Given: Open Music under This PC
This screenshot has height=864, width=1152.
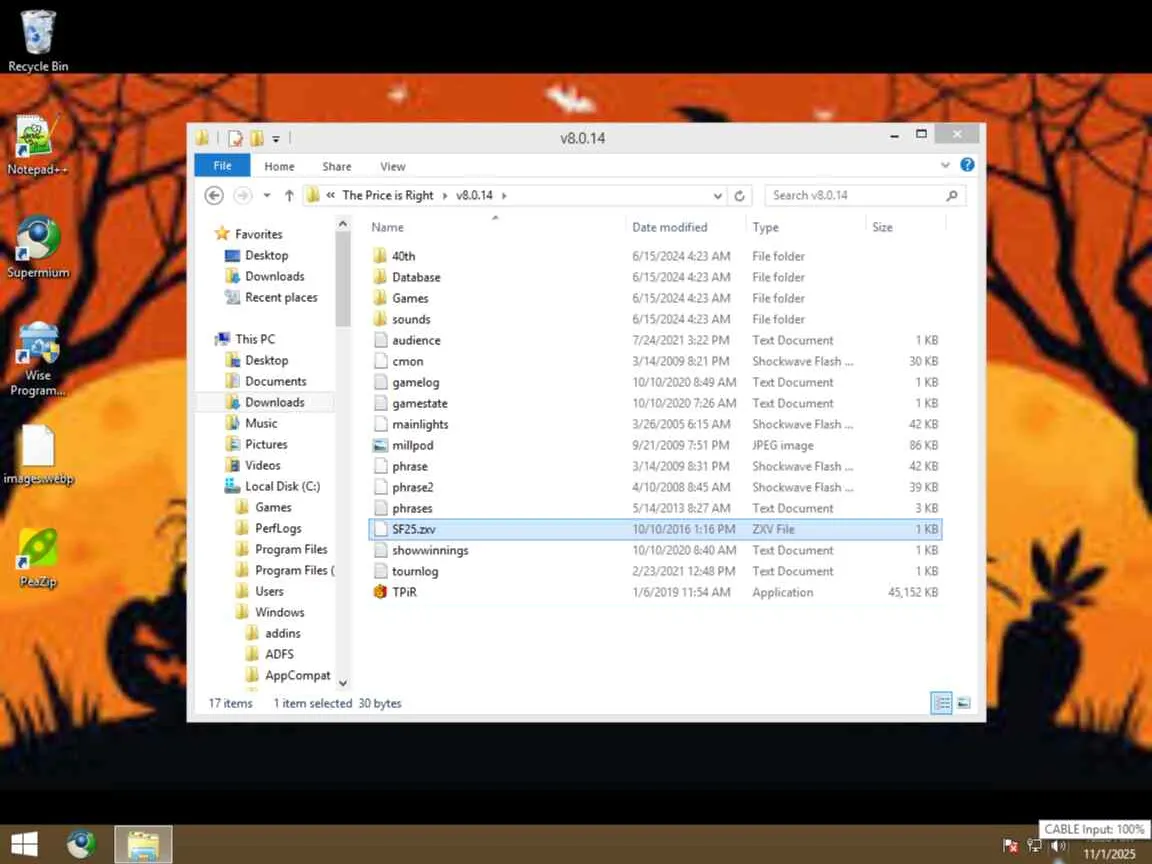Looking at the screenshot, I should click(261, 423).
